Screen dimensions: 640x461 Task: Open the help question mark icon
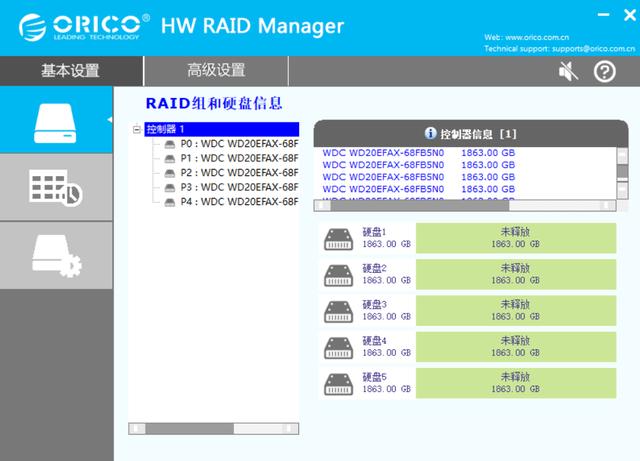(604, 72)
